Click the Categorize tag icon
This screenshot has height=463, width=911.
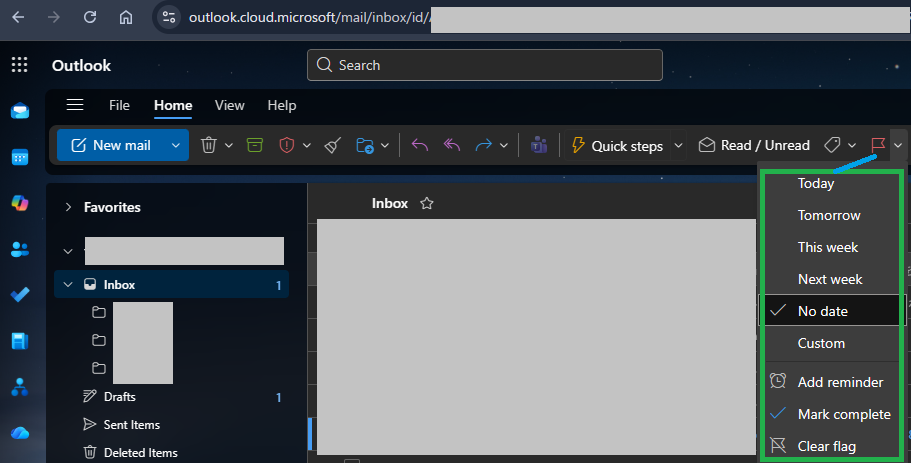(x=833, y=145)
